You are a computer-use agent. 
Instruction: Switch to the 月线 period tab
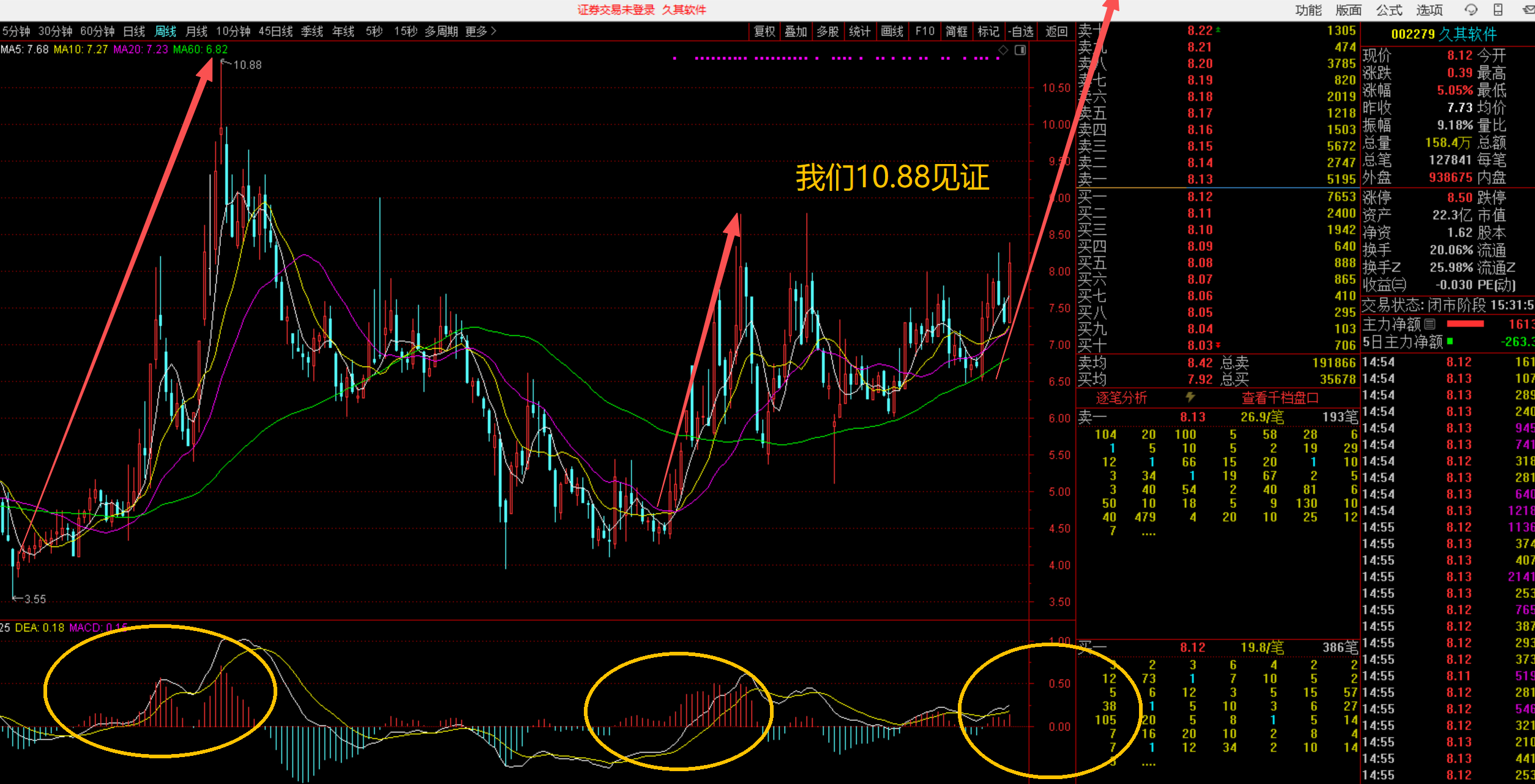[x=196, y=31]
